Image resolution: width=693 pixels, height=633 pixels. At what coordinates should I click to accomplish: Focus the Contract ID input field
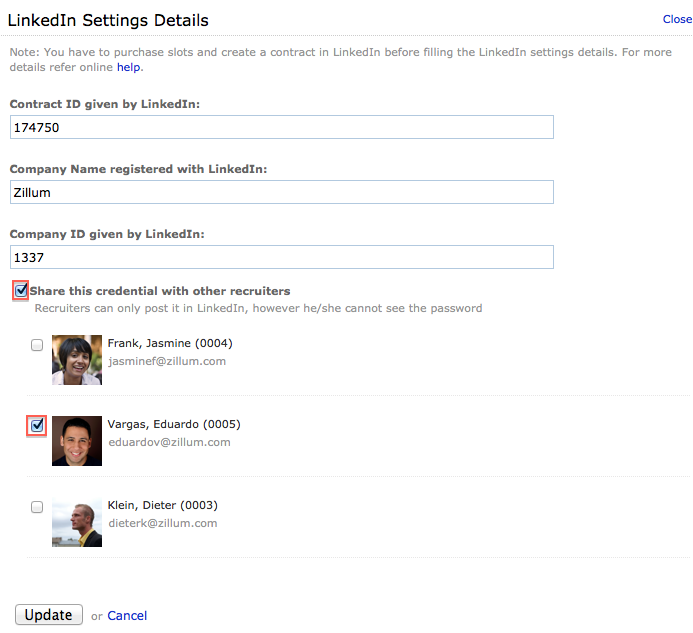pos(281,127)
